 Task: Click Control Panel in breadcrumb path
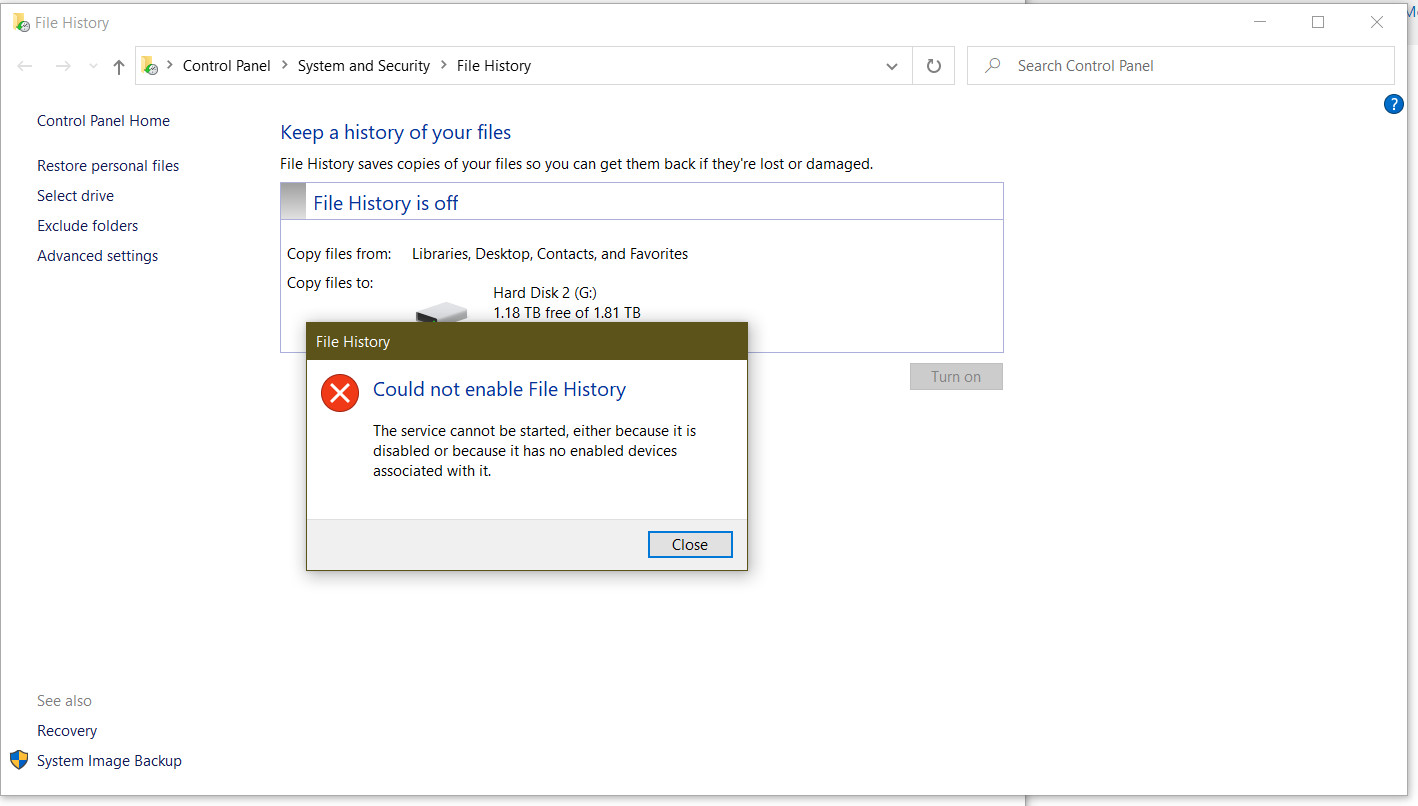pyautogui.click(x=227, y=66)
